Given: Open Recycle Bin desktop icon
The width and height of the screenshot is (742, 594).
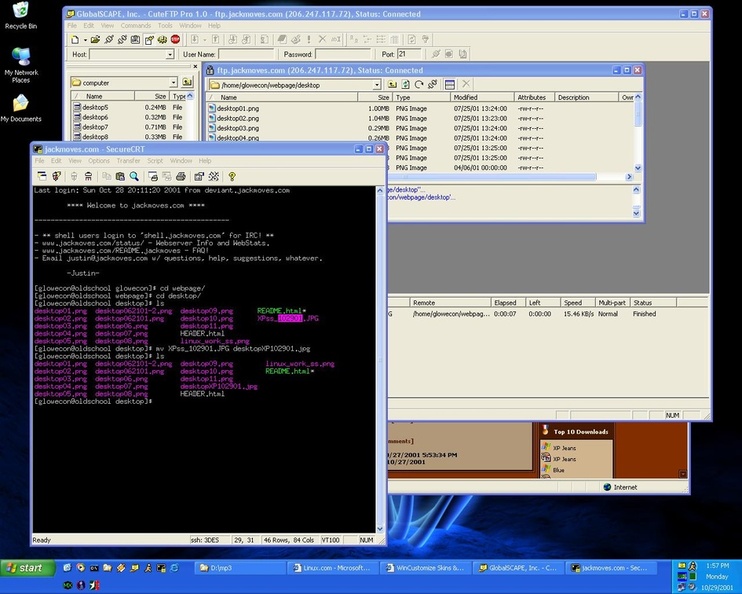Looking at the screenshot, I should [20, 16].
